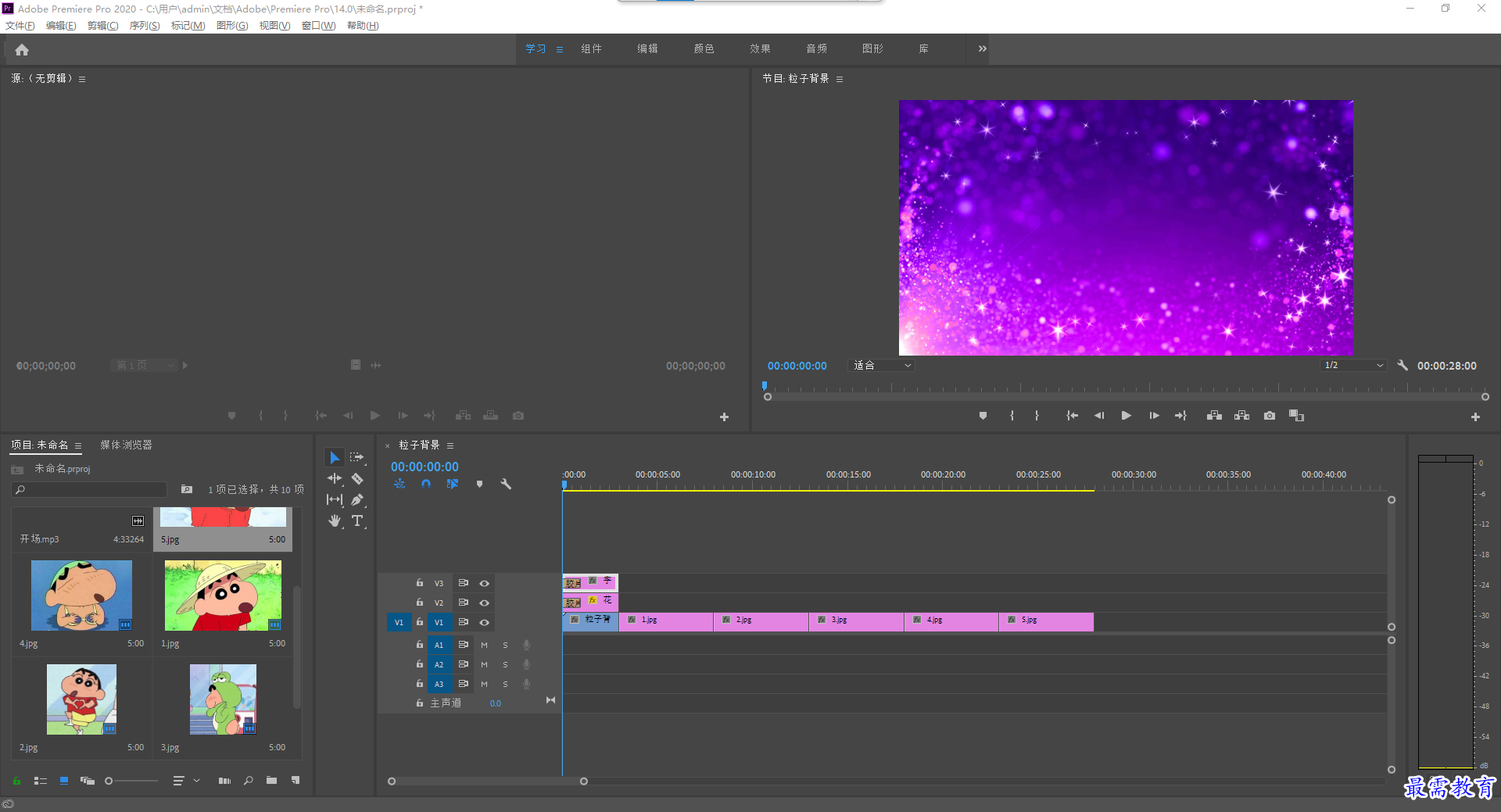
Task: Export frame with camera icon in program monitor
Action: [x=1270, y=416]
